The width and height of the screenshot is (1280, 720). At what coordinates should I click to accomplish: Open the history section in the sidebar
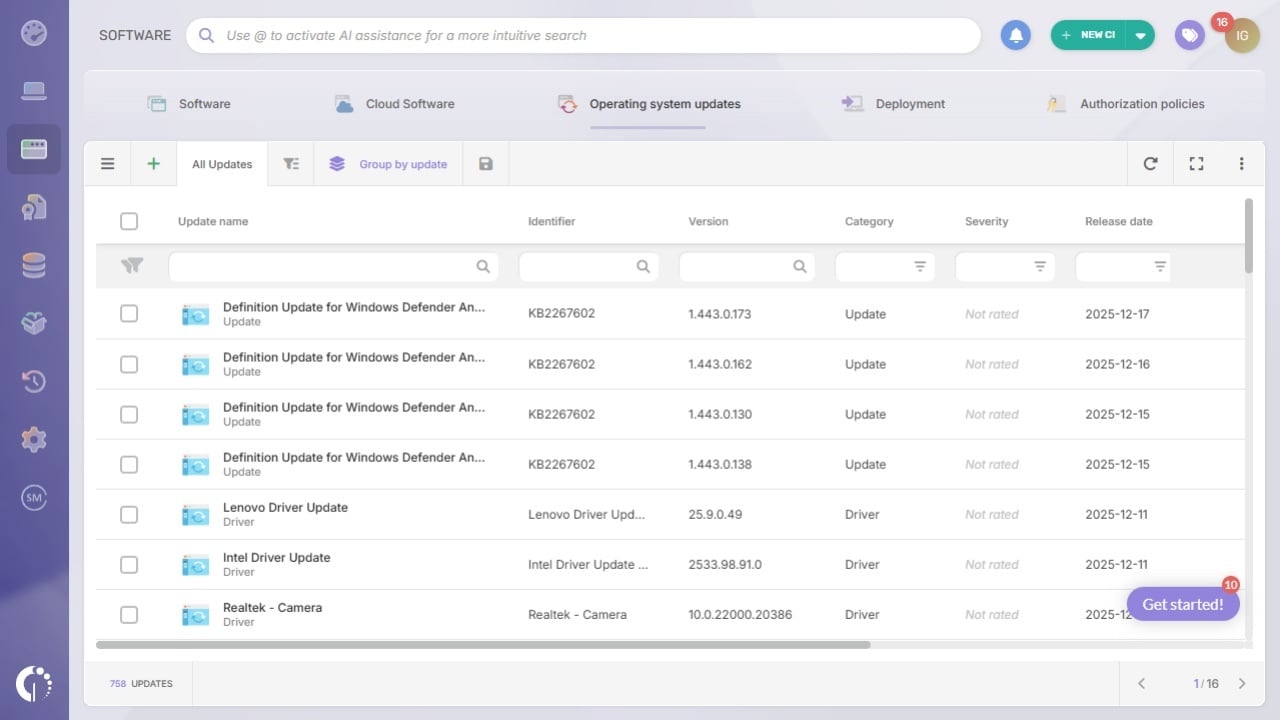(x=34, y=381)
